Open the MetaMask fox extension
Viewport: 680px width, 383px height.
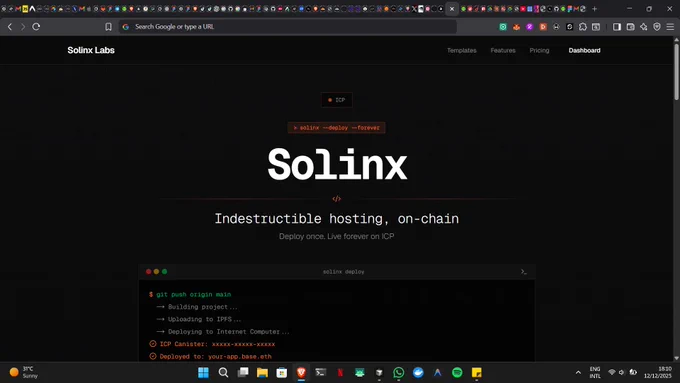tap(516, 27)
